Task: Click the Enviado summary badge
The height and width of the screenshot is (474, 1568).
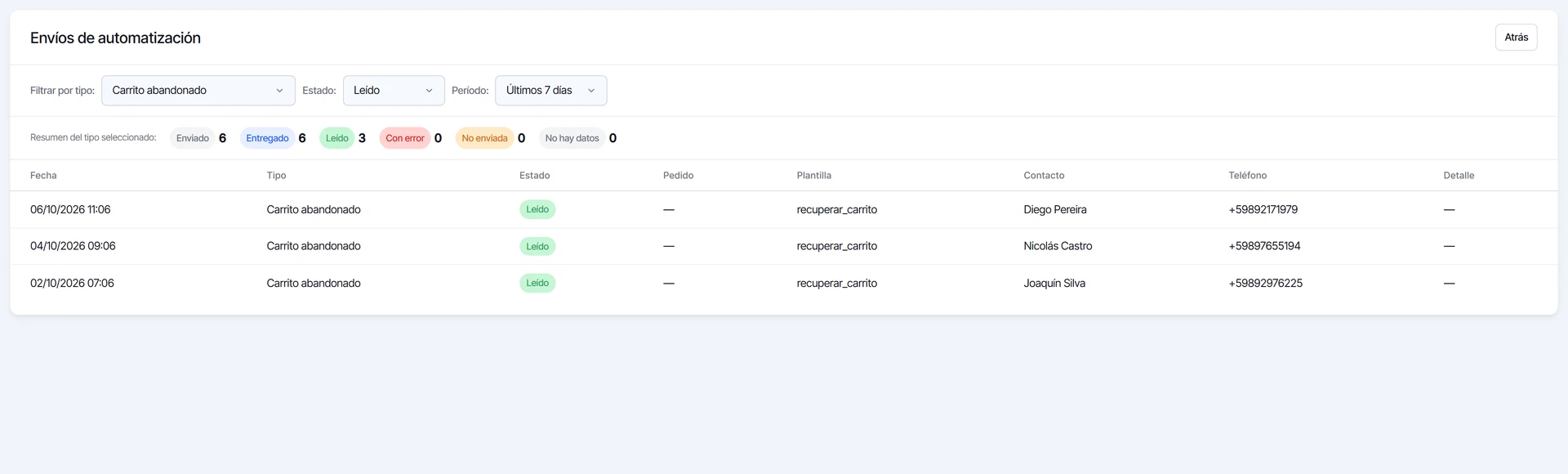Action: (193, 138)
